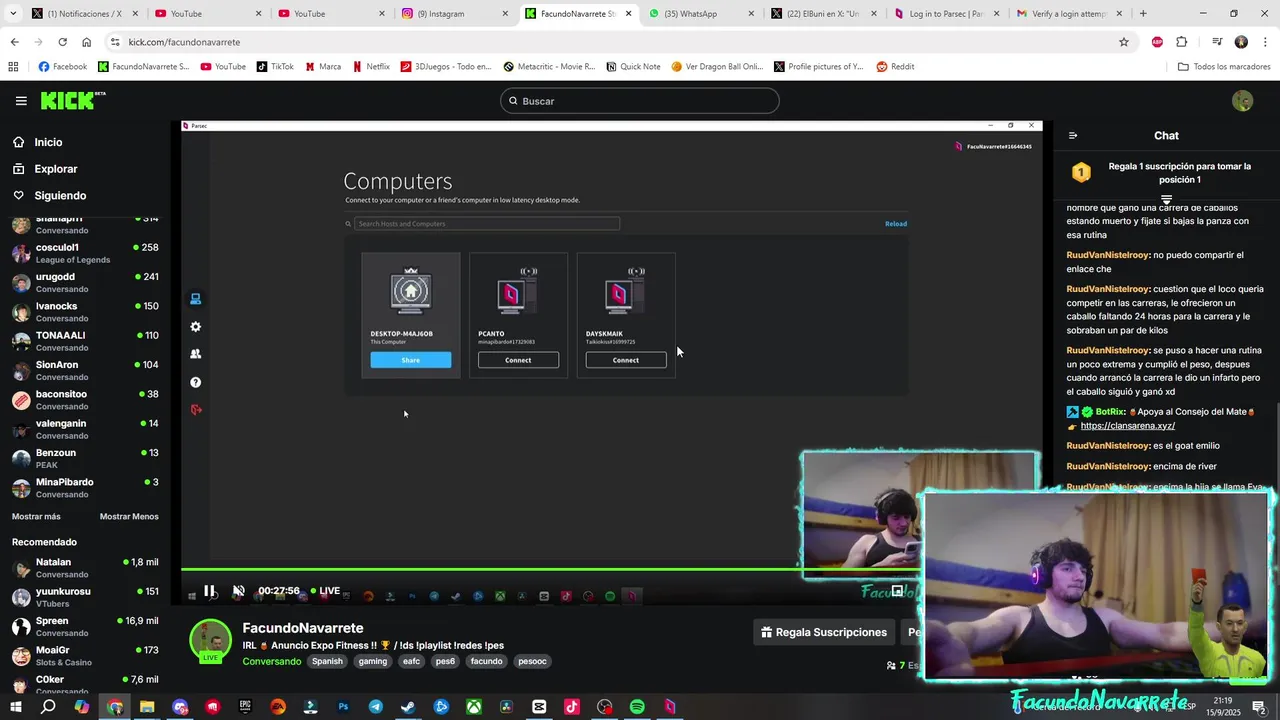Open new browser tab with plus
This screenshot has height=720, width=1280.
coord(1143,14)
